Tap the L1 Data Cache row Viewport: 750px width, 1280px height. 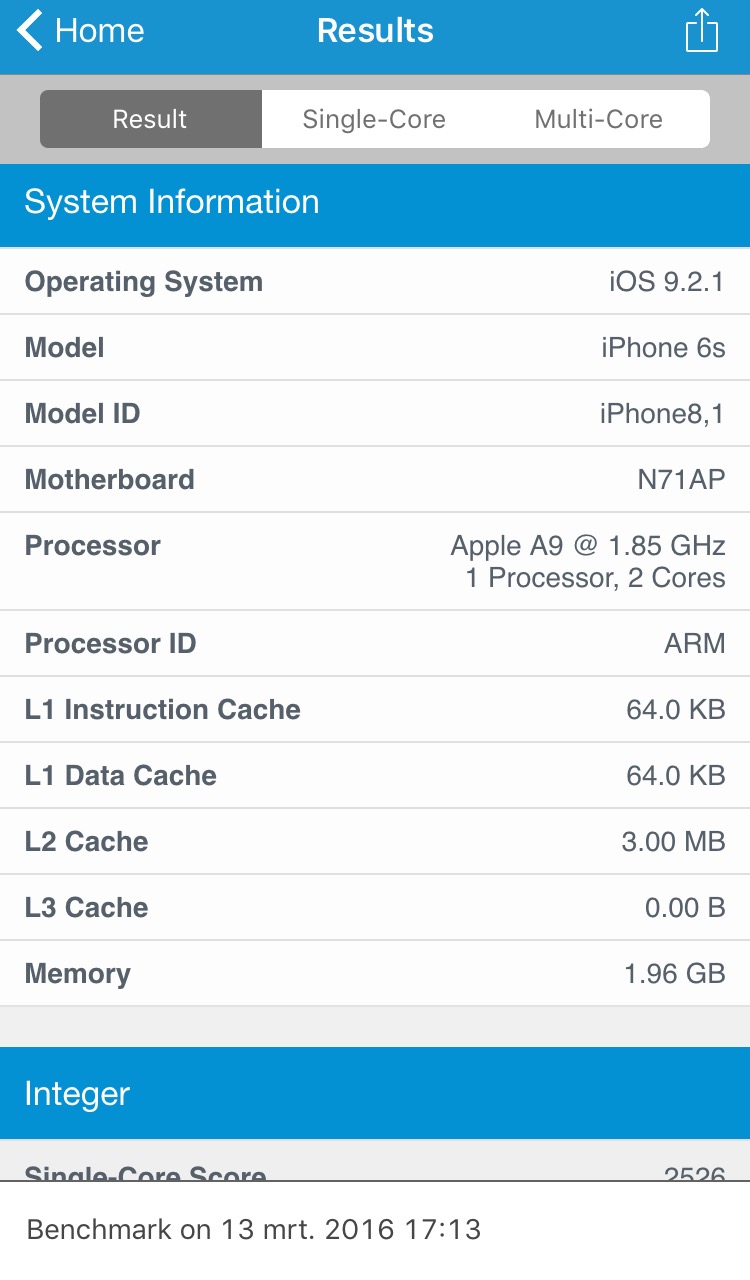375,776
